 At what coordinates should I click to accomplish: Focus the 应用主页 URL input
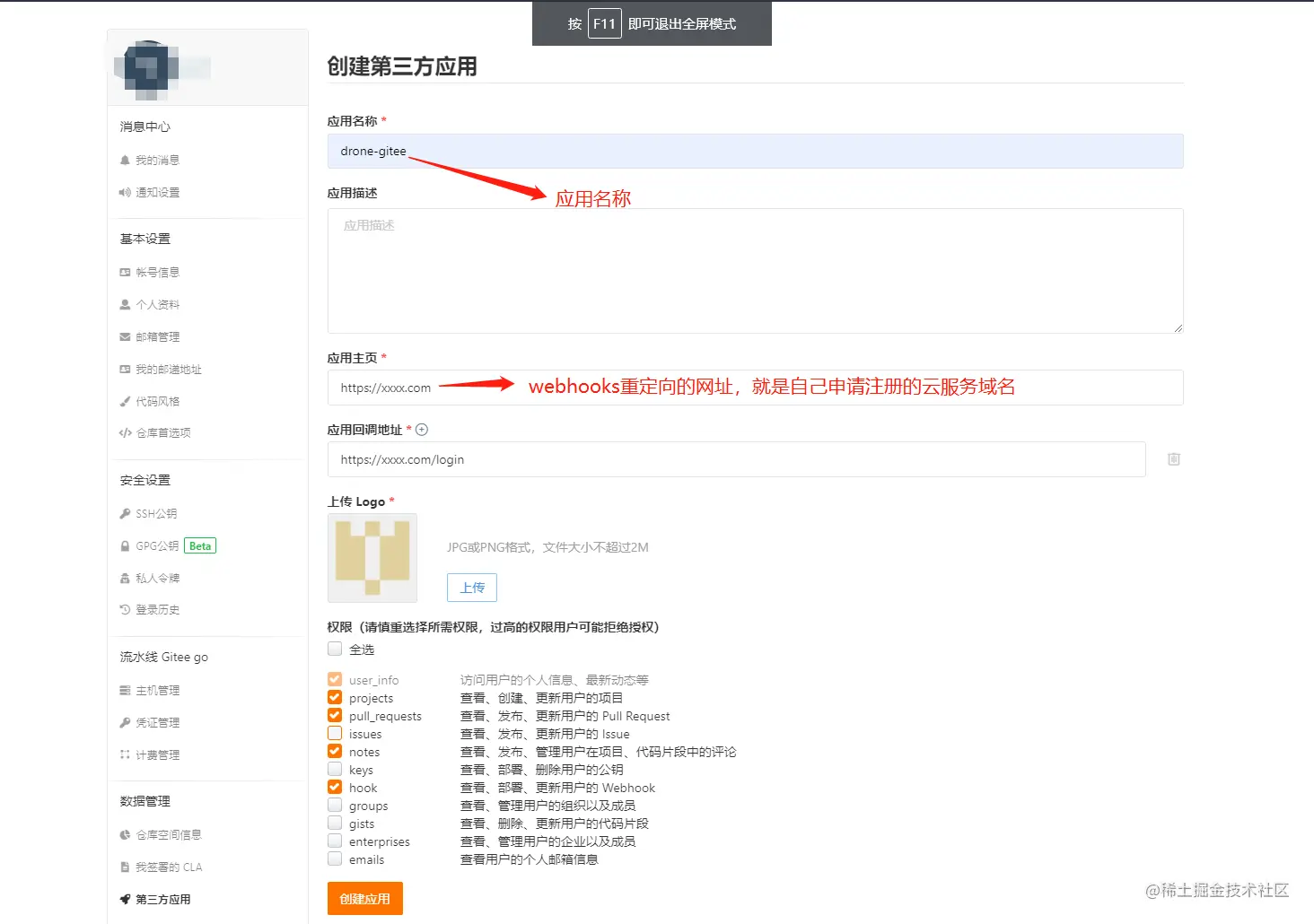[755, 388]
